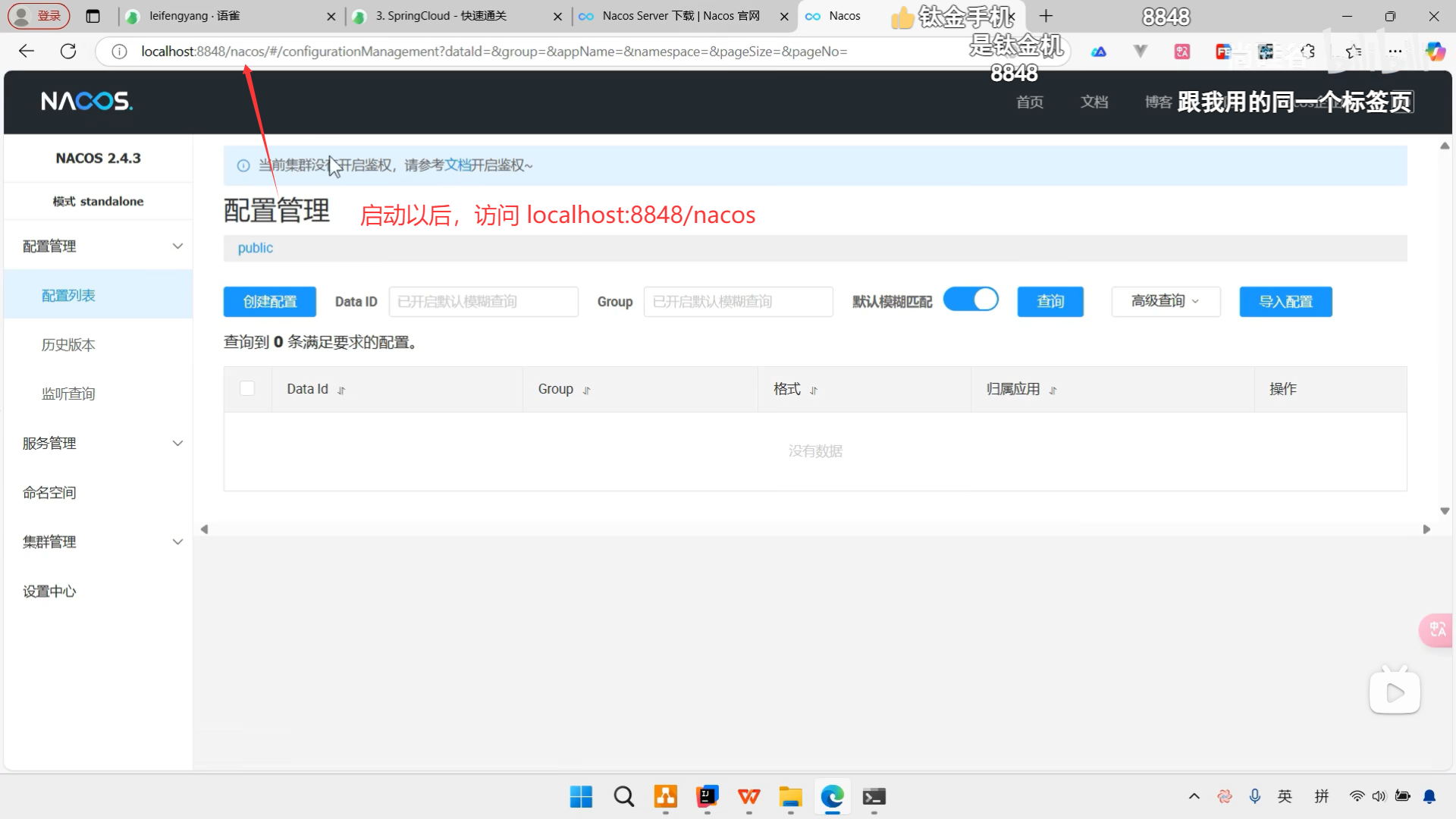Click the Data Id sort icon

pos(341,391)
